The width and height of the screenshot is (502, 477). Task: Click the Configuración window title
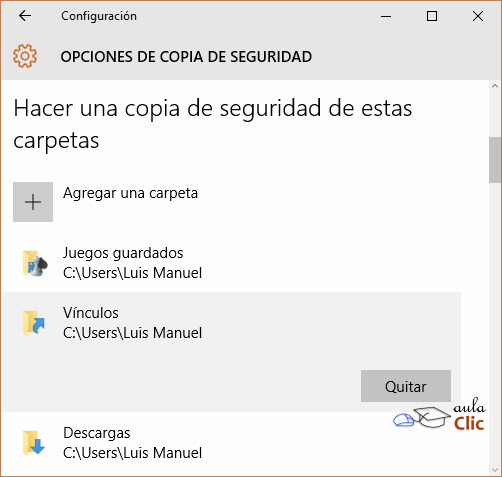click(x=99, y=16)
